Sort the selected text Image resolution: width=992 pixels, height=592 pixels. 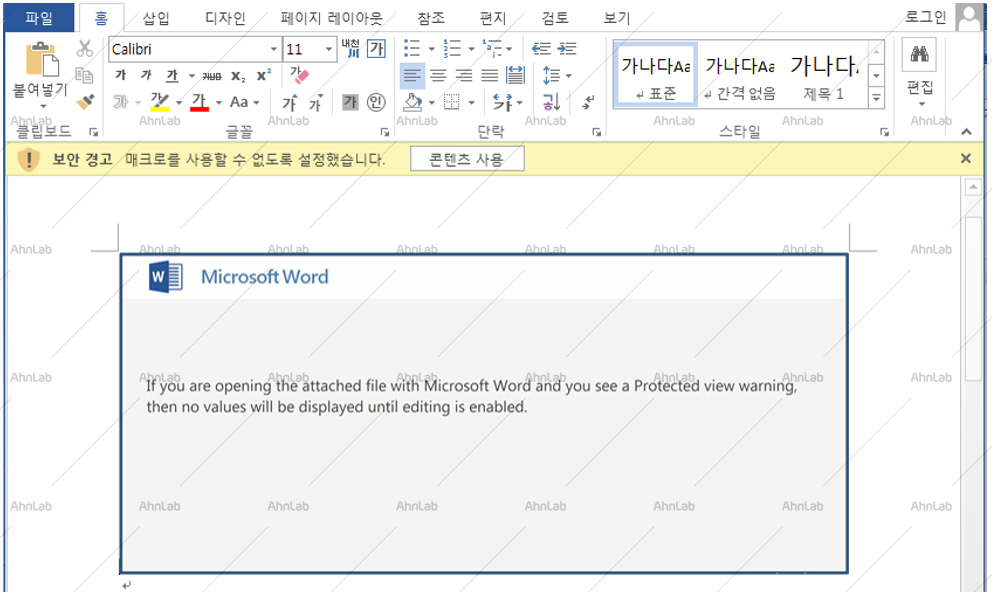coord(551,102)
